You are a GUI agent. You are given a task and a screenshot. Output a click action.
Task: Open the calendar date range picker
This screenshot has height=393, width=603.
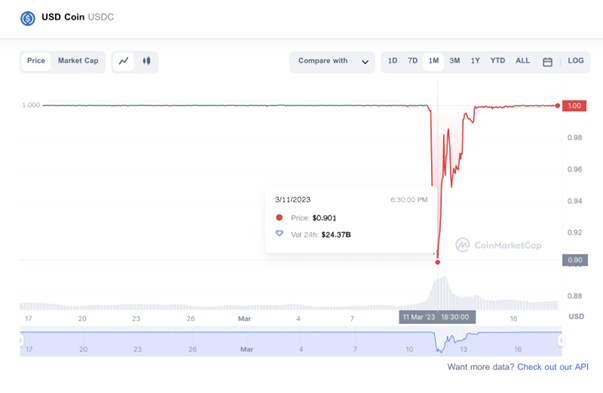[547, 62]
